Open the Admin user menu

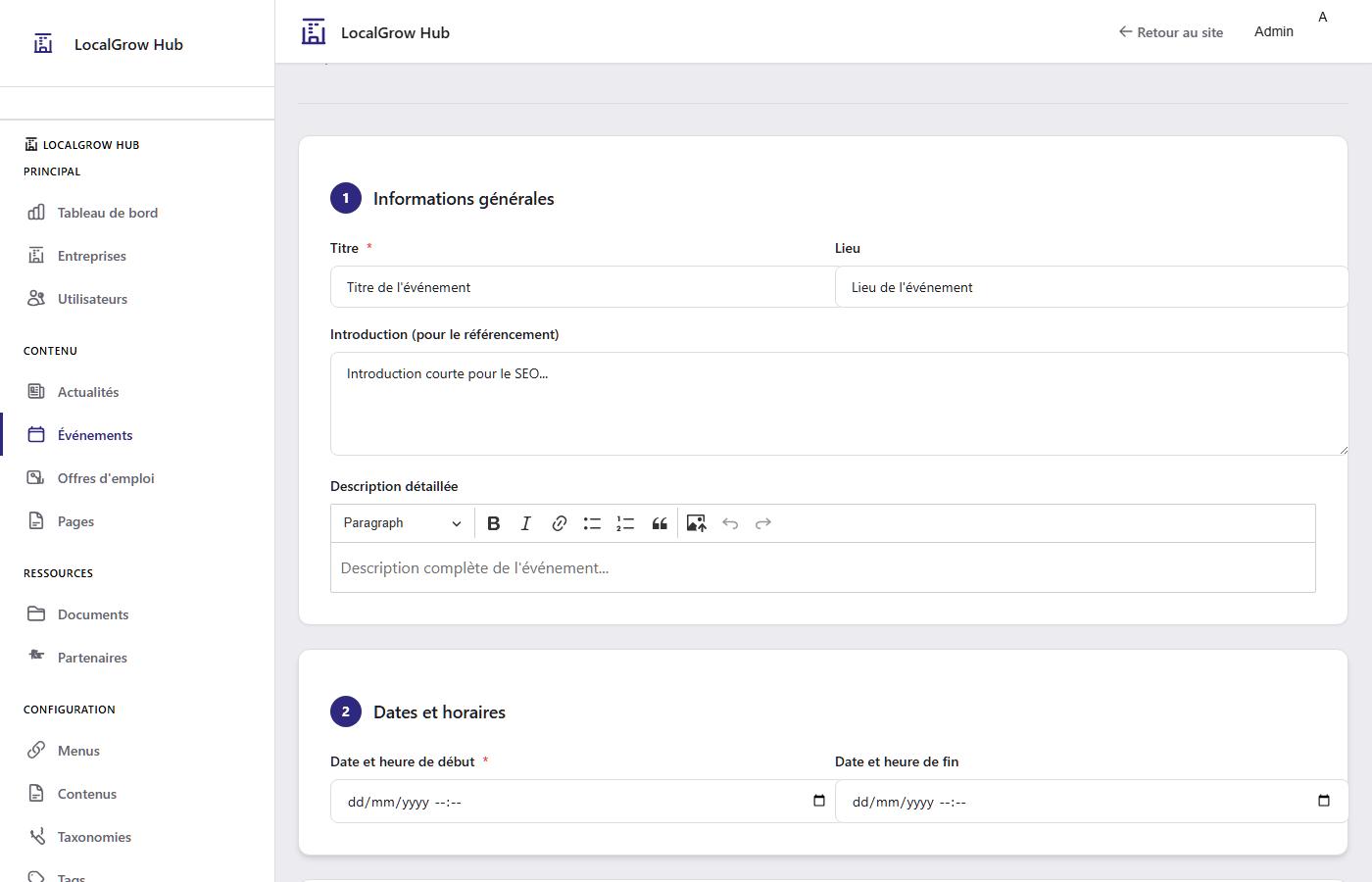tap(1273, 31)
